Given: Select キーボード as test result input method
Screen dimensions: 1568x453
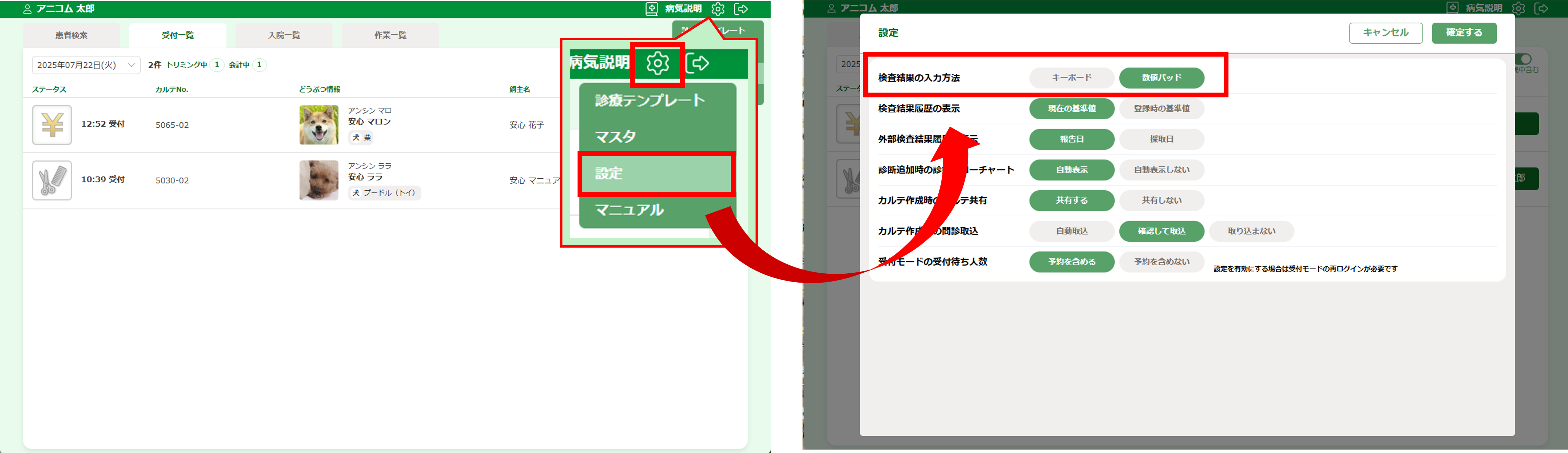Looking at the screenshot, I should coord(1071,78).
